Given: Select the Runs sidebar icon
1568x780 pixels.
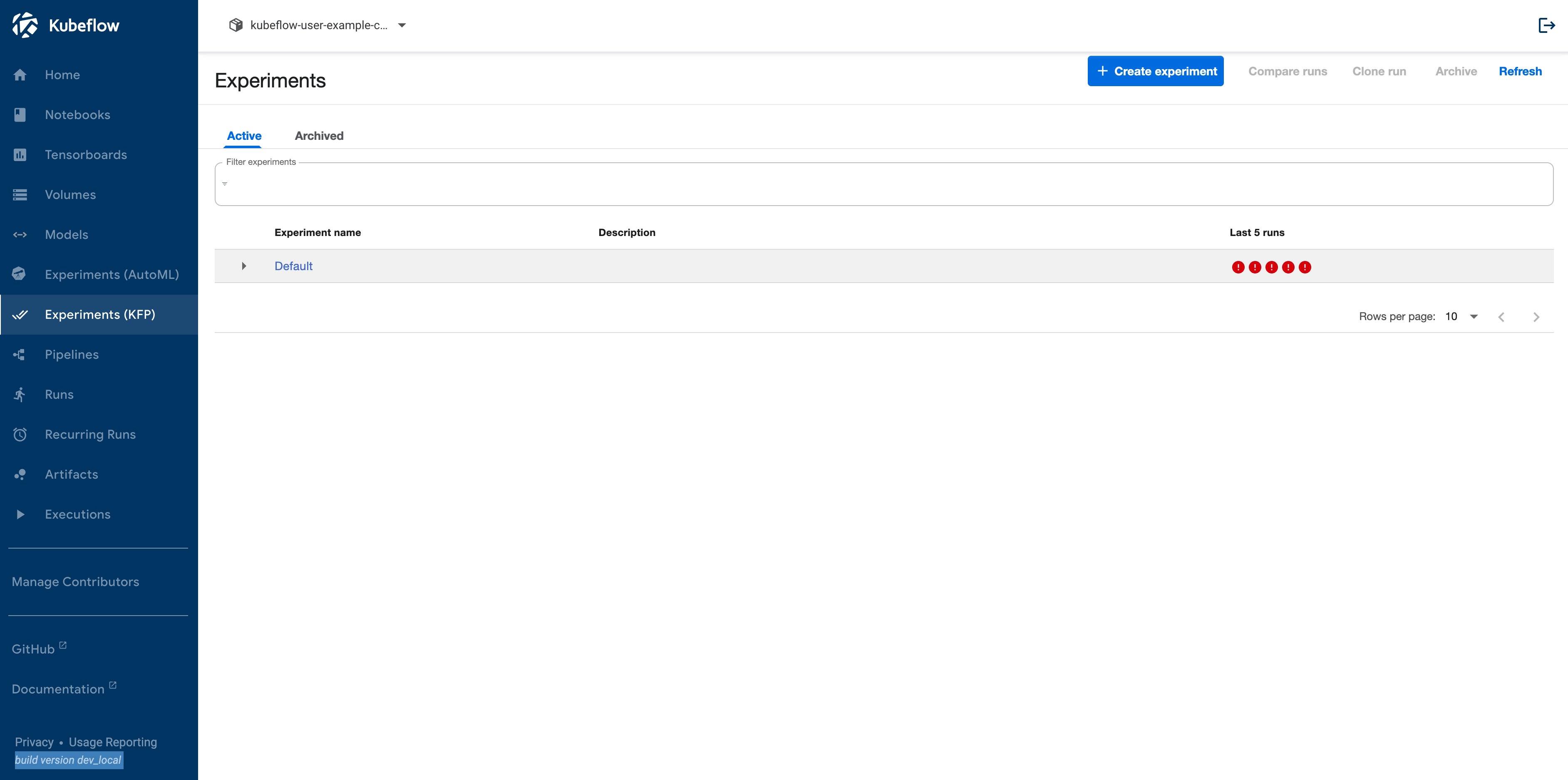Looking at the screenshot, I should [x=20, y=395].
